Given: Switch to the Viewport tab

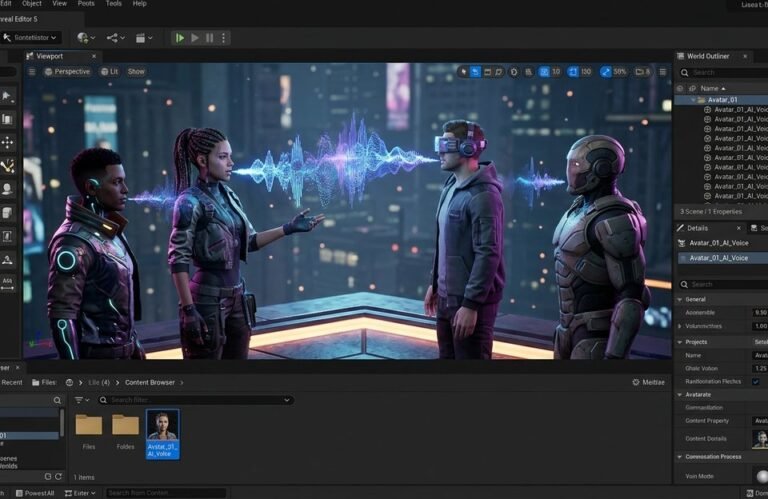Looking at the screenshot, I should [50, 56].
